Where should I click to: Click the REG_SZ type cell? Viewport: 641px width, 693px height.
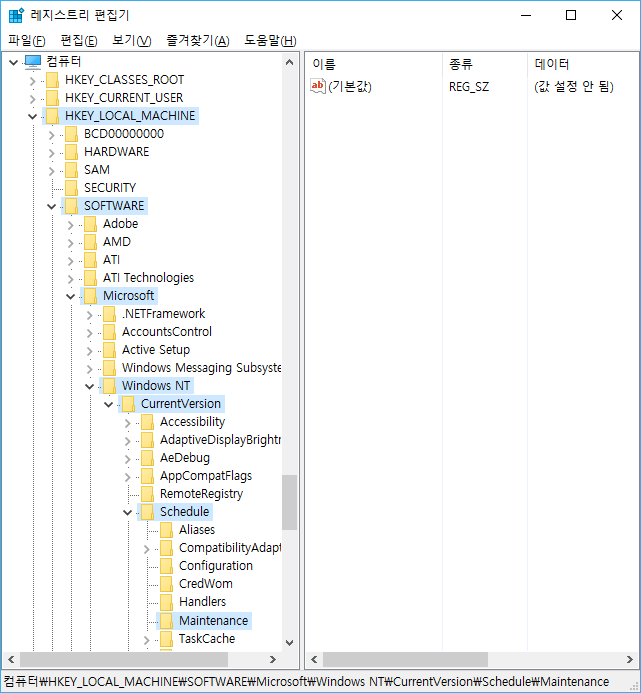(x=469, y=87)
